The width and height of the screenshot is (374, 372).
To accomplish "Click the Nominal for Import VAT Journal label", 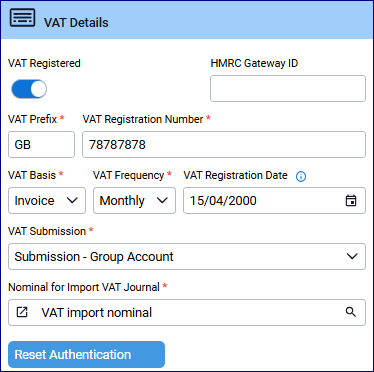I will 84,287.
